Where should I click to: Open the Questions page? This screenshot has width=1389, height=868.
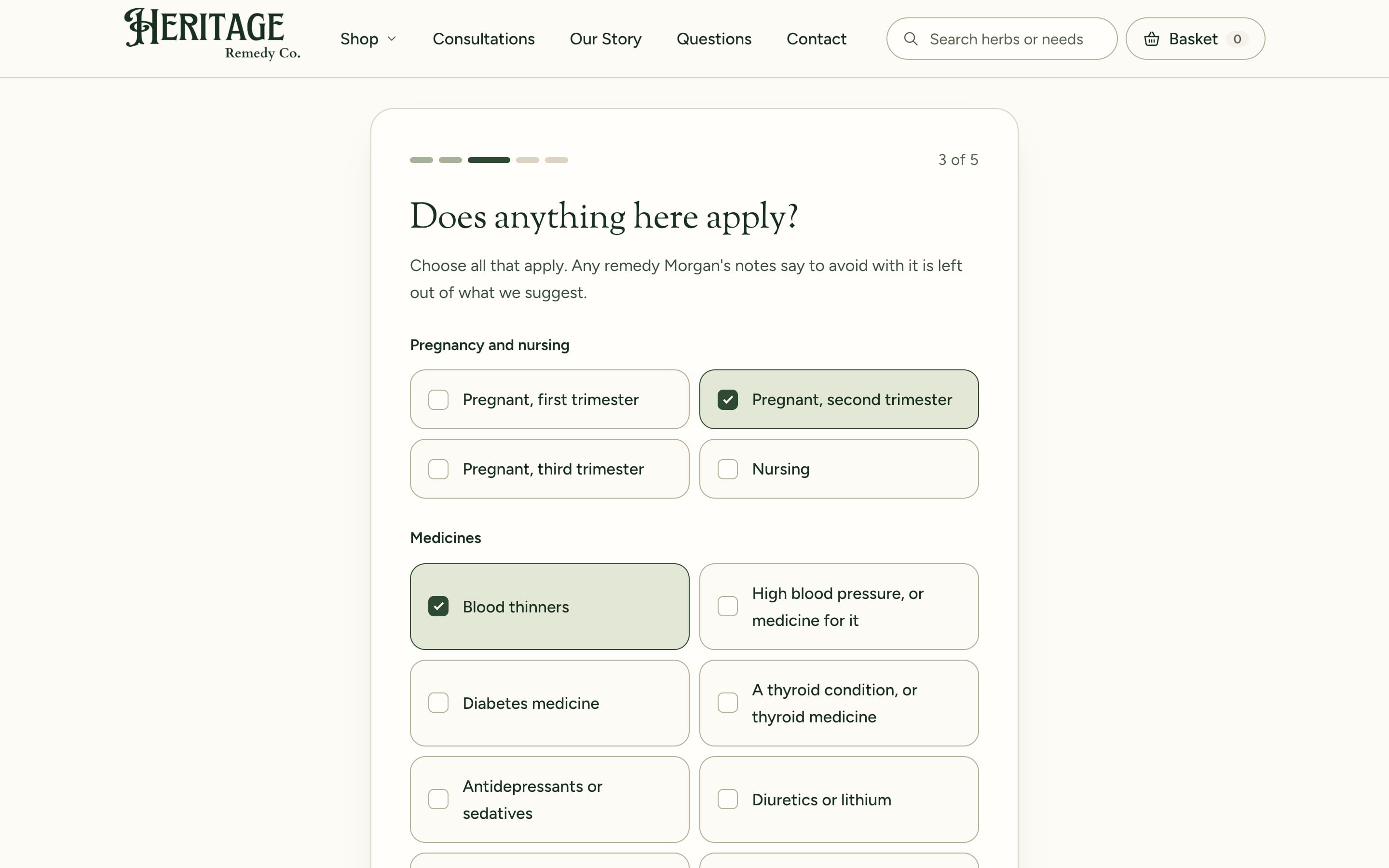click(714, 39)
